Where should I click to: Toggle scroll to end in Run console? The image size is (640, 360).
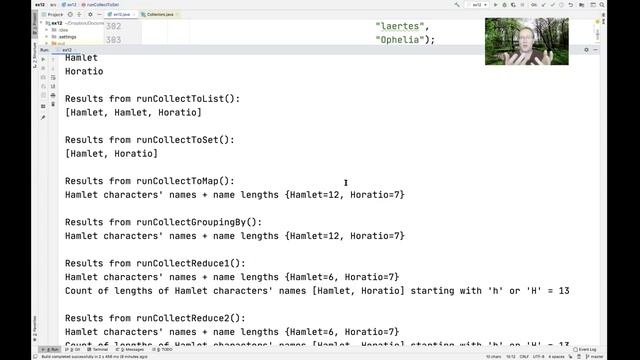click(x=53, y=87)
